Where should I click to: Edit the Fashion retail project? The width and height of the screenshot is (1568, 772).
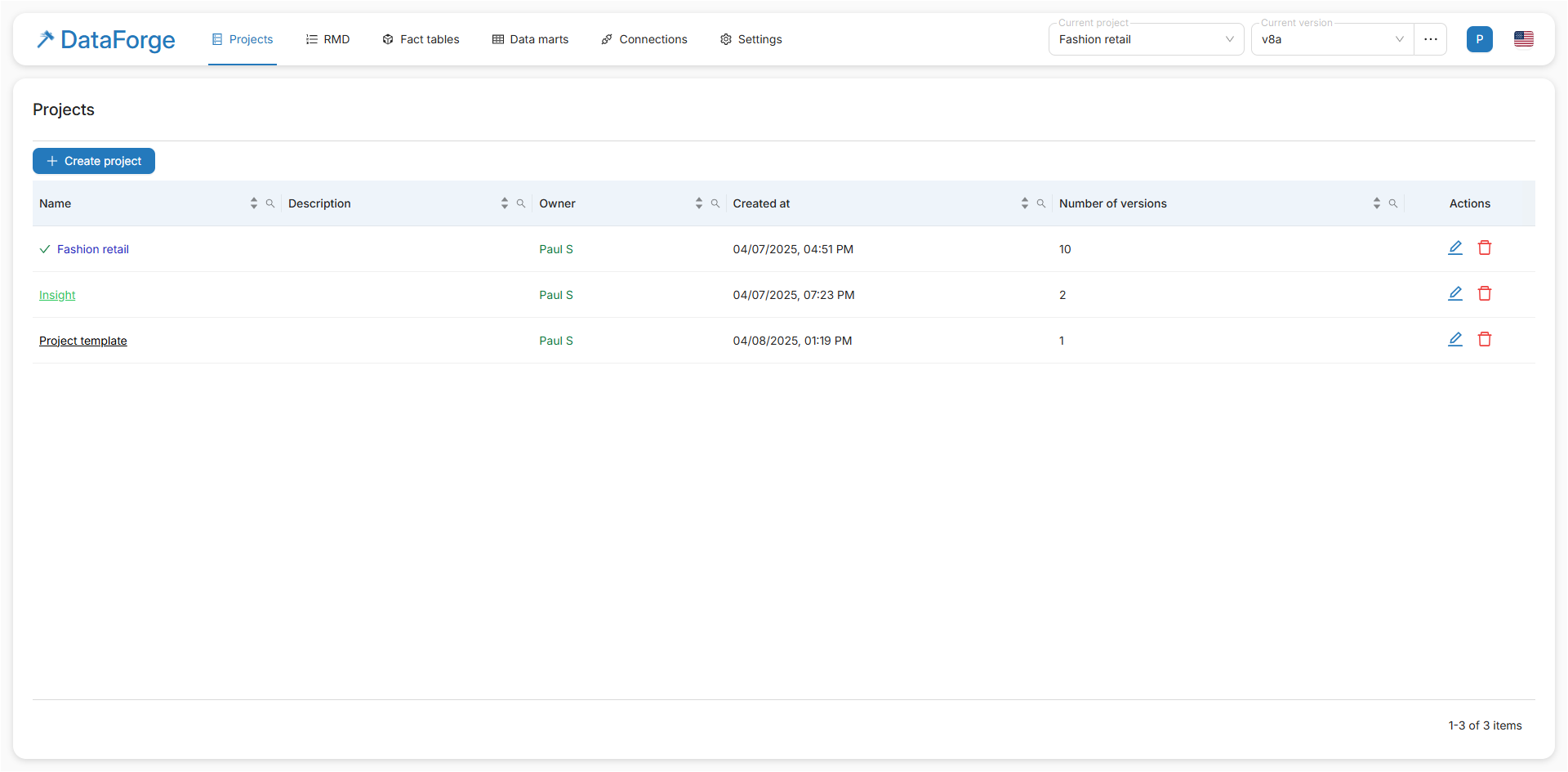1454,248
